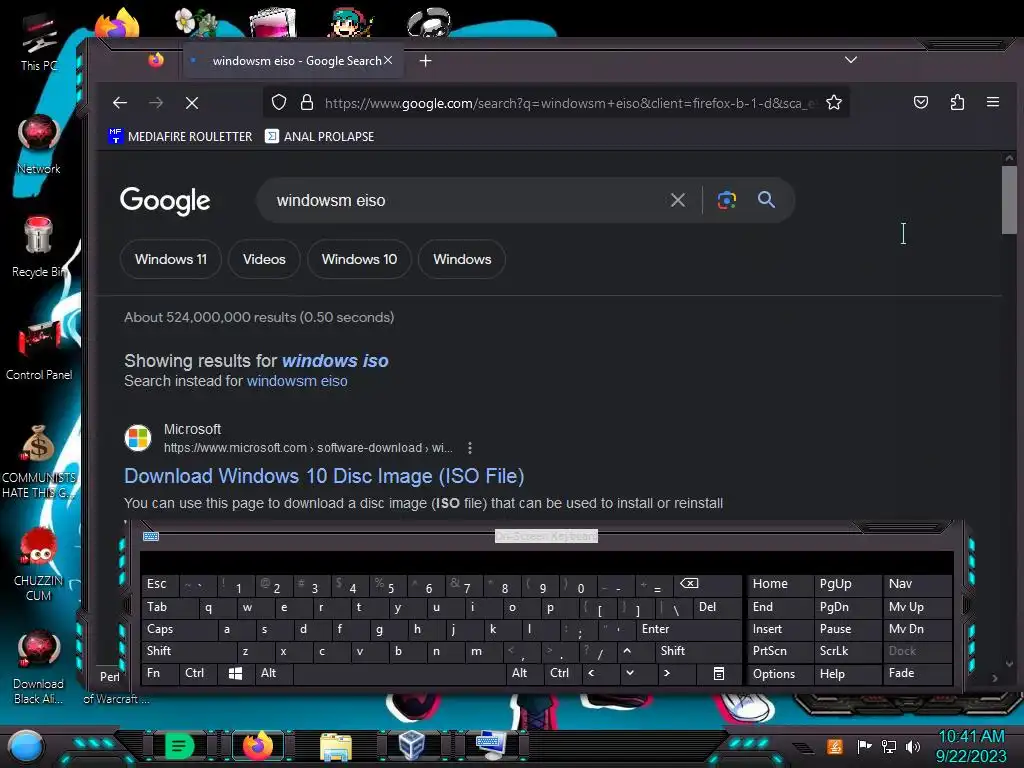The height and width of the screenshot is (768, 1024).
Task: Expand the list all tabs chevron
Action: (850, 59)
